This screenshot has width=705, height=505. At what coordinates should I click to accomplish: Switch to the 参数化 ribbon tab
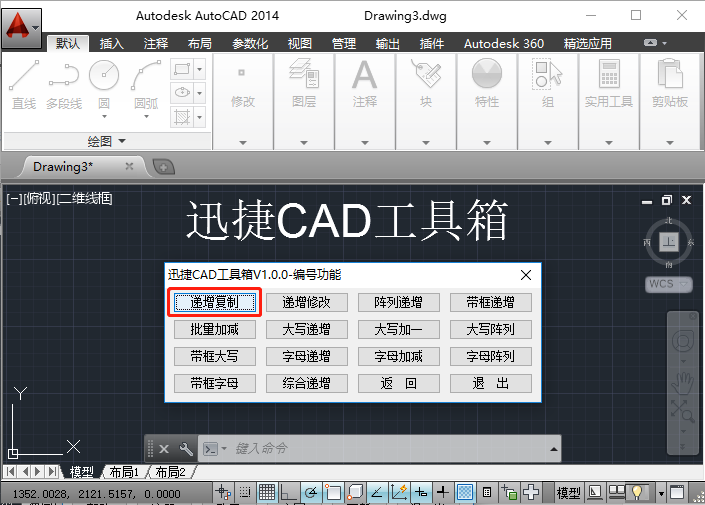coord(250,44)
